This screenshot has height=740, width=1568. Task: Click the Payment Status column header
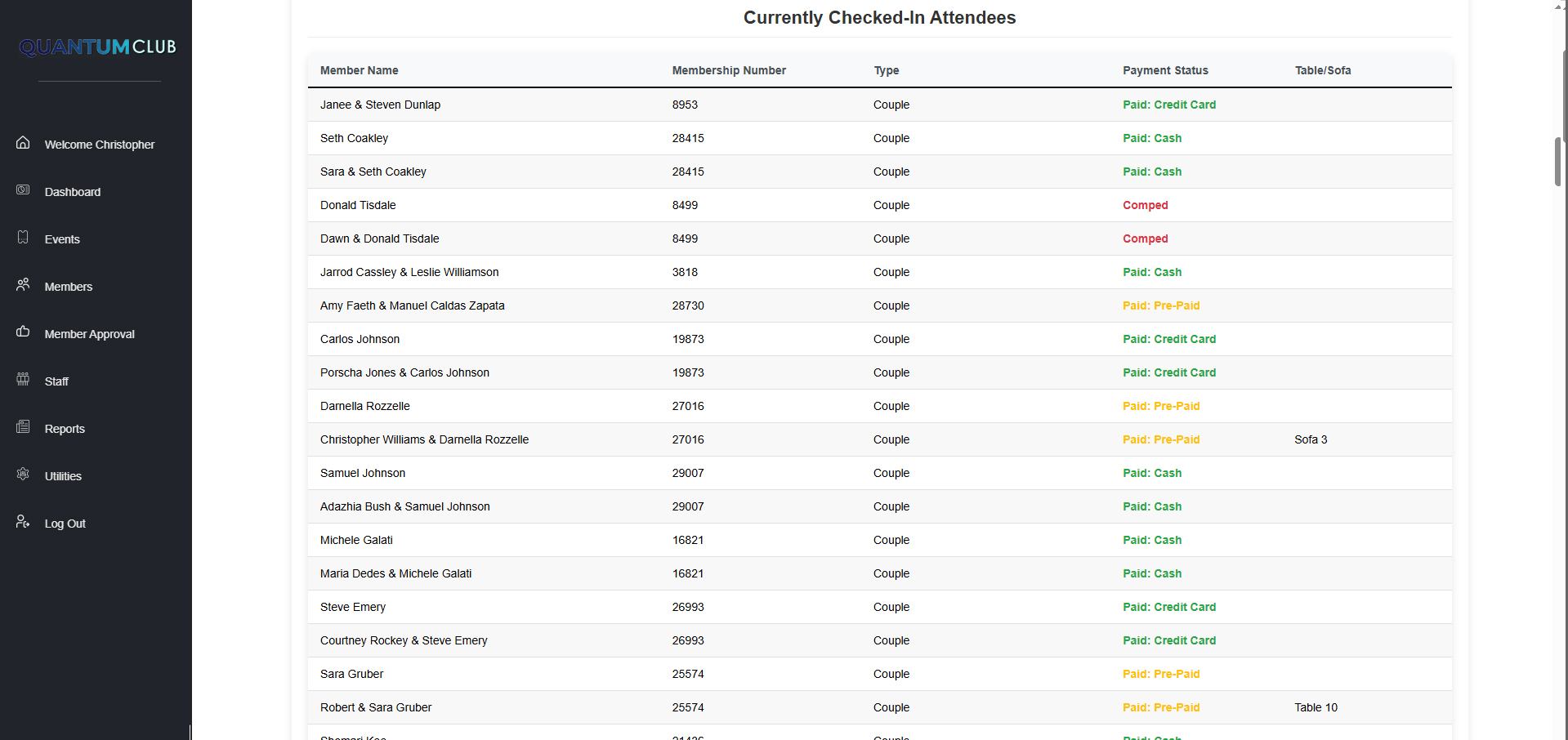coord(1165,70)
